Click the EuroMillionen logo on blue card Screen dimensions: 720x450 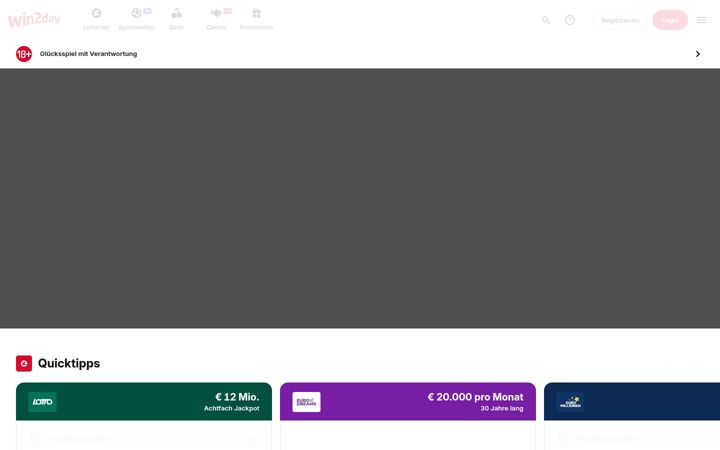[570, 402]
